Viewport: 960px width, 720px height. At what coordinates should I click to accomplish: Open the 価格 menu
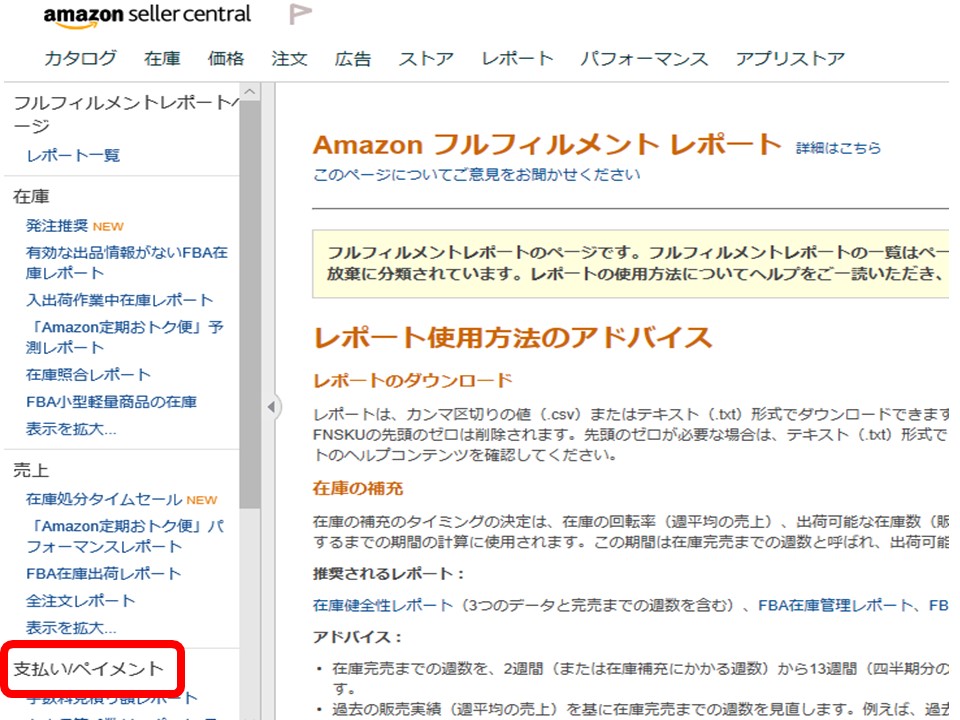click(x=226, y=58)
